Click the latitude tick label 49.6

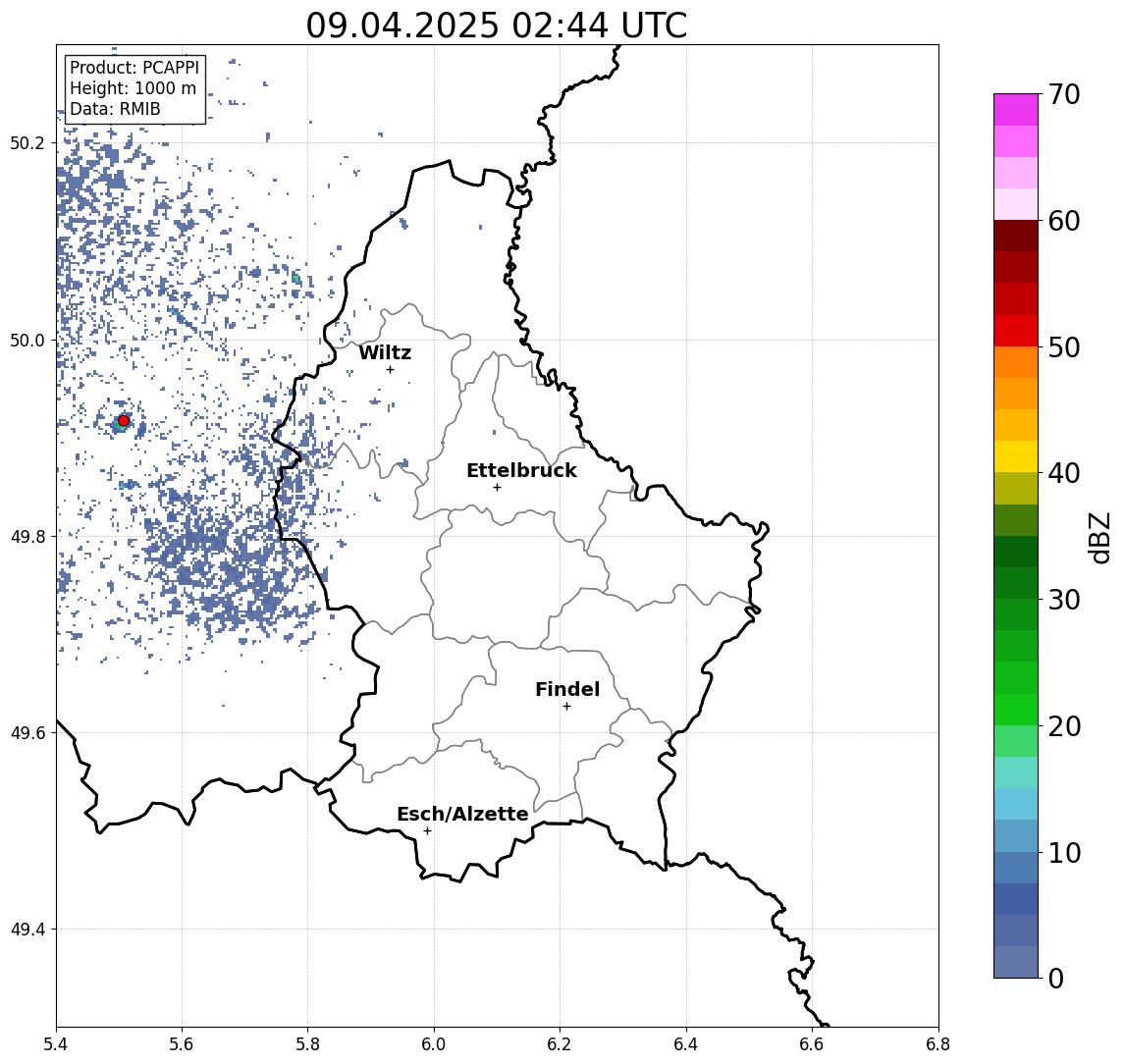[x=27, y=733]
